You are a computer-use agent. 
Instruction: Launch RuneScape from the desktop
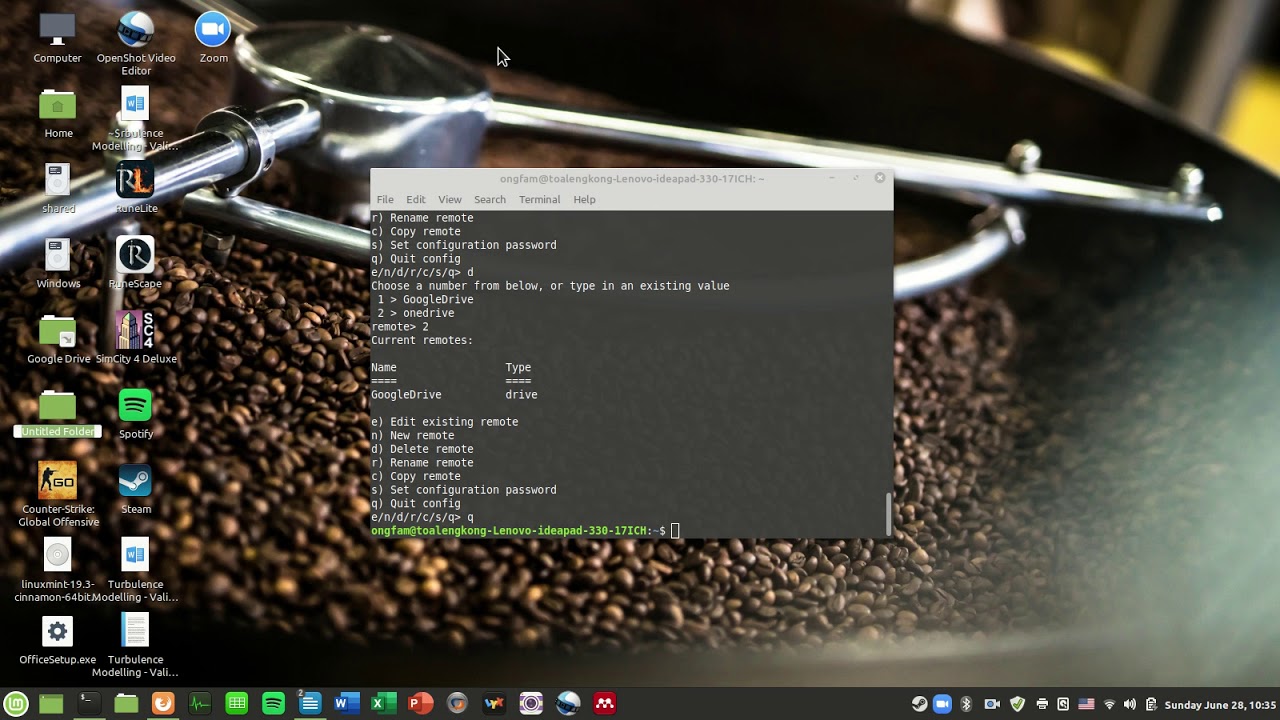(x=135, y=263)
